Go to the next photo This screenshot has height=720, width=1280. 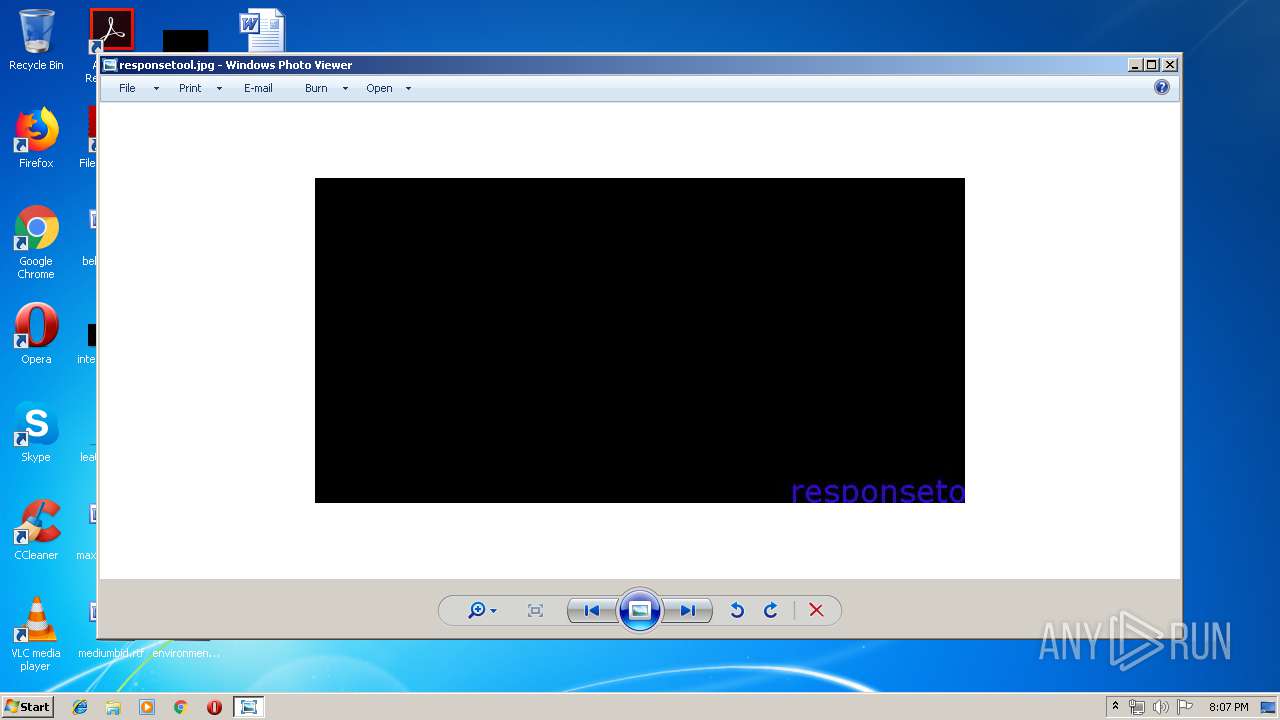click(688, 610)
